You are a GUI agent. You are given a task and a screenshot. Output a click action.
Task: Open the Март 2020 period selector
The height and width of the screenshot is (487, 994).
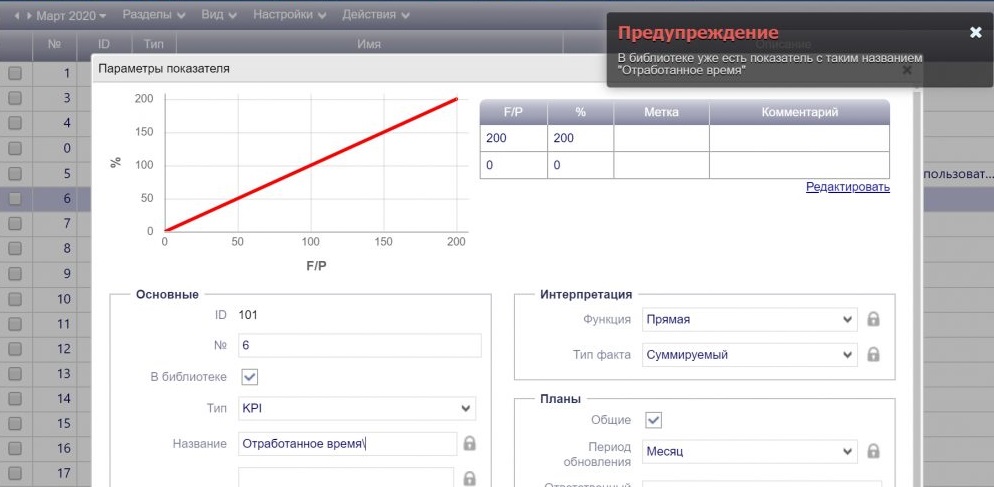pyautogui.click(x=71, y=16)
